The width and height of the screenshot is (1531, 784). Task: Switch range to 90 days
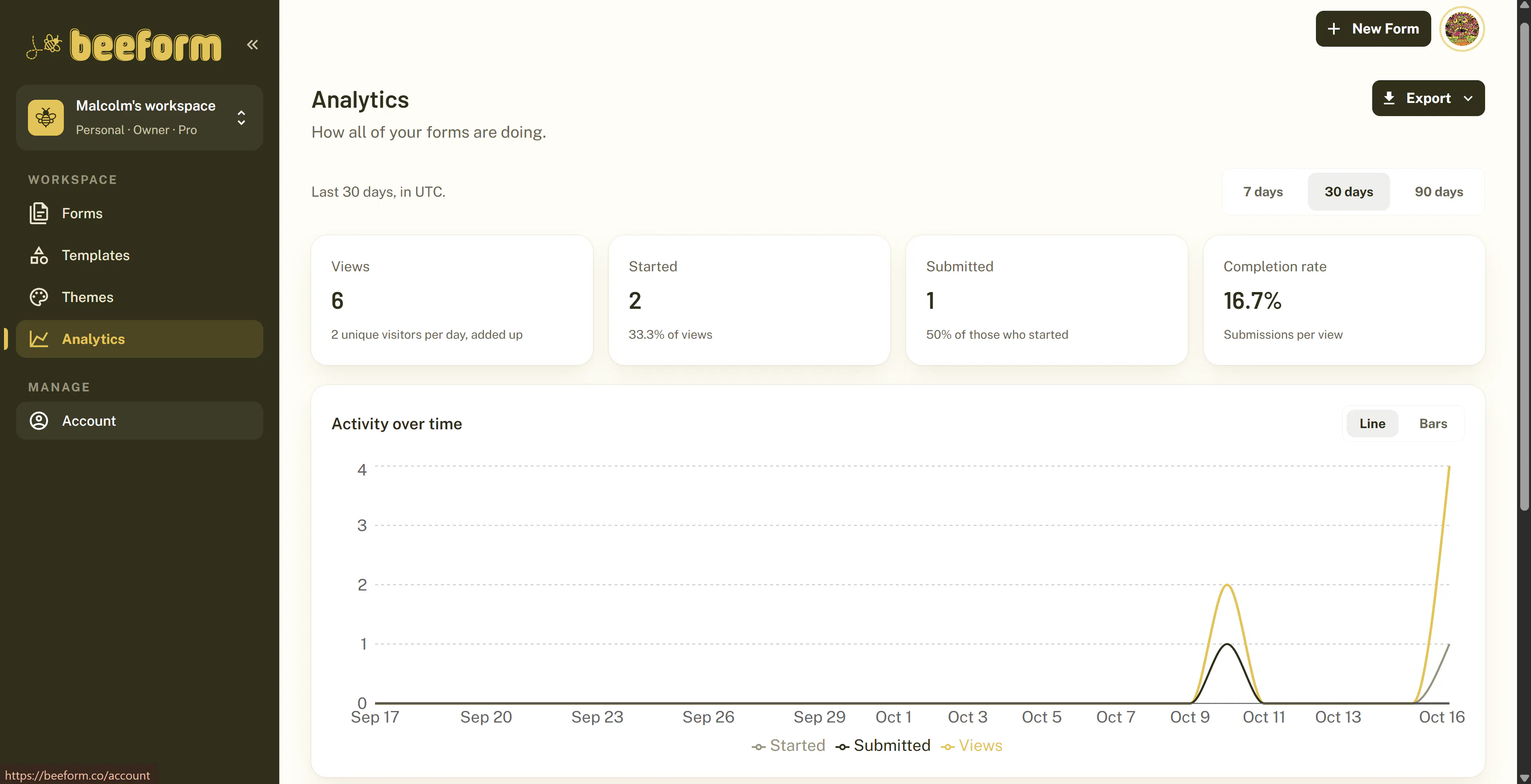pos(1439,192)
